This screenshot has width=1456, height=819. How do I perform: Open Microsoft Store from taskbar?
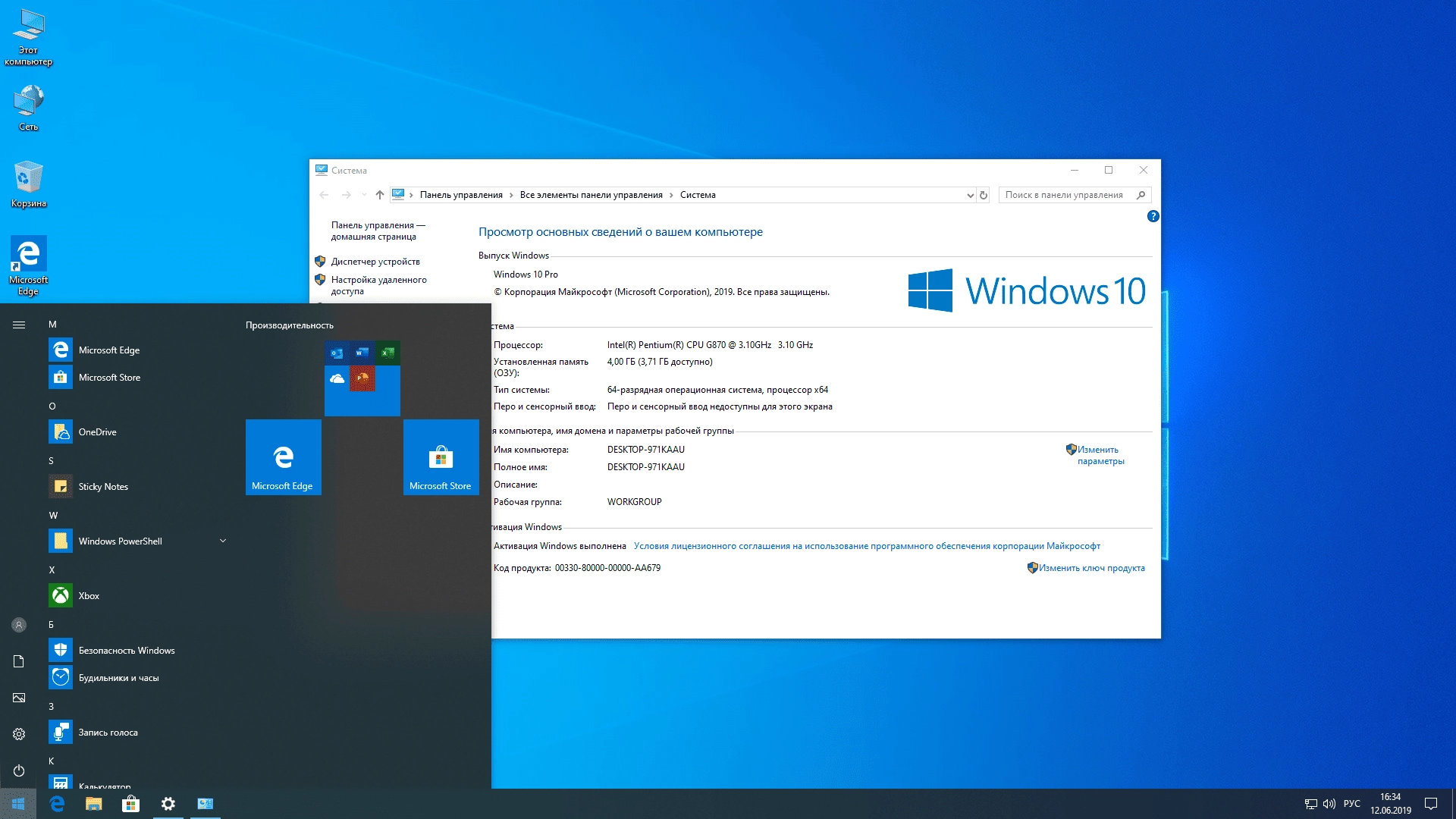131,804
